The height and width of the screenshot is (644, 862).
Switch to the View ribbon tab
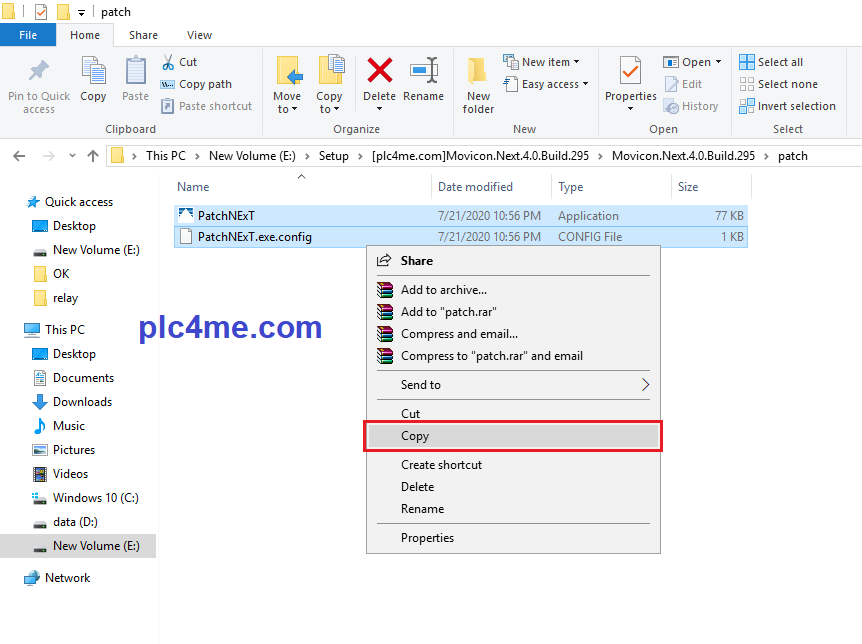[199, 35]
